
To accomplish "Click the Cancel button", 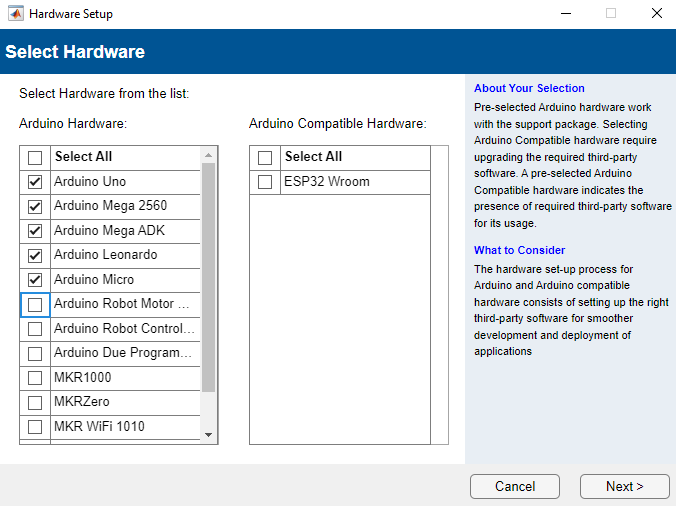I will [x=515, y=486].
